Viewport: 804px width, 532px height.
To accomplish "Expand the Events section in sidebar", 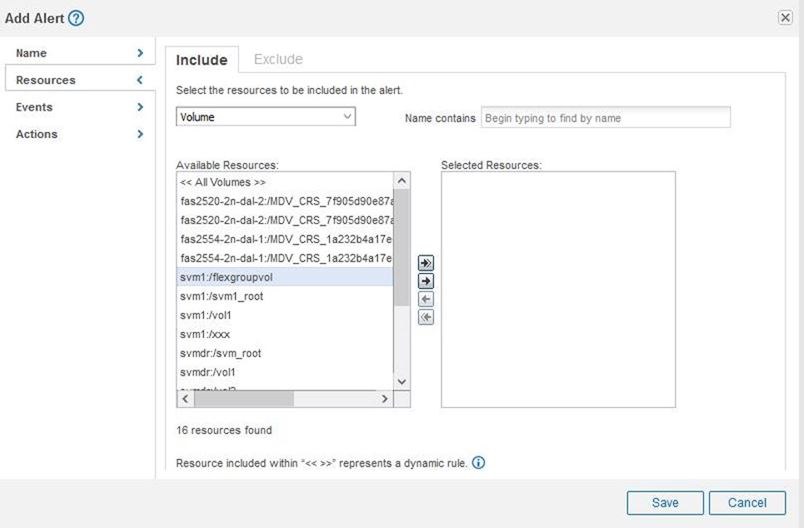I will coord(79,107).
